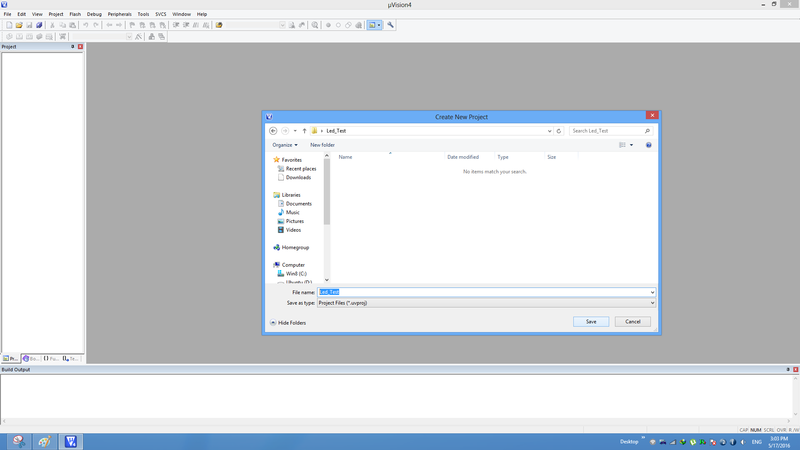Click the clock showing 3:03 PM in the taskbar
800x450 pixels.
[779, 439]
